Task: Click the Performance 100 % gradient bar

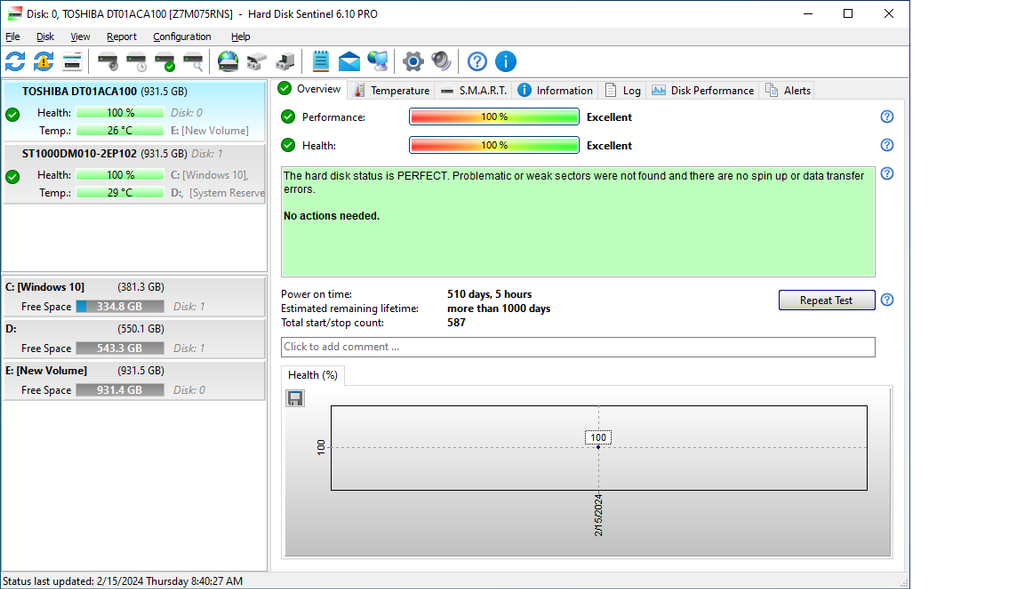Action: (x=494, y=117)
